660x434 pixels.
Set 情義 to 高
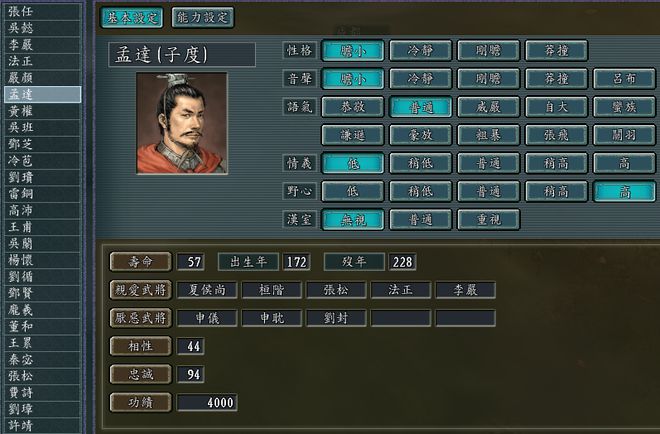(x=624, y=163)
